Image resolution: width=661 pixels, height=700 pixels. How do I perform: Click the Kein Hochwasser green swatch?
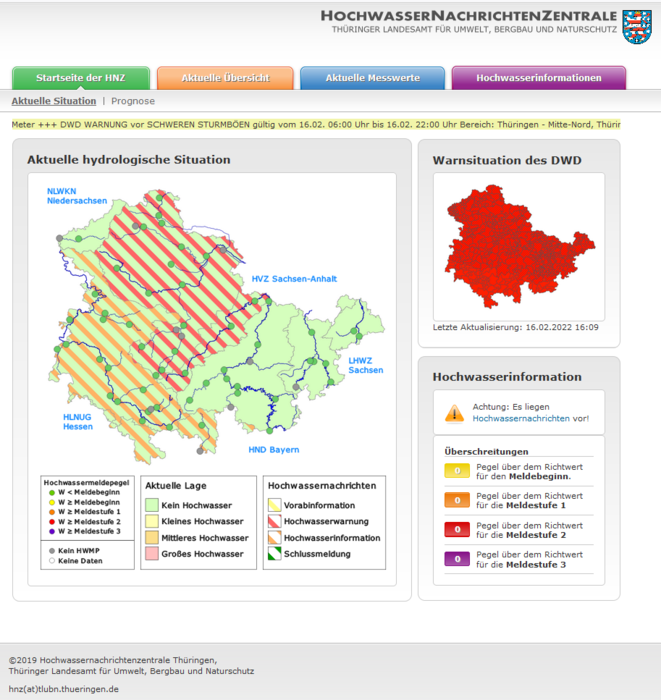point(150,505)
